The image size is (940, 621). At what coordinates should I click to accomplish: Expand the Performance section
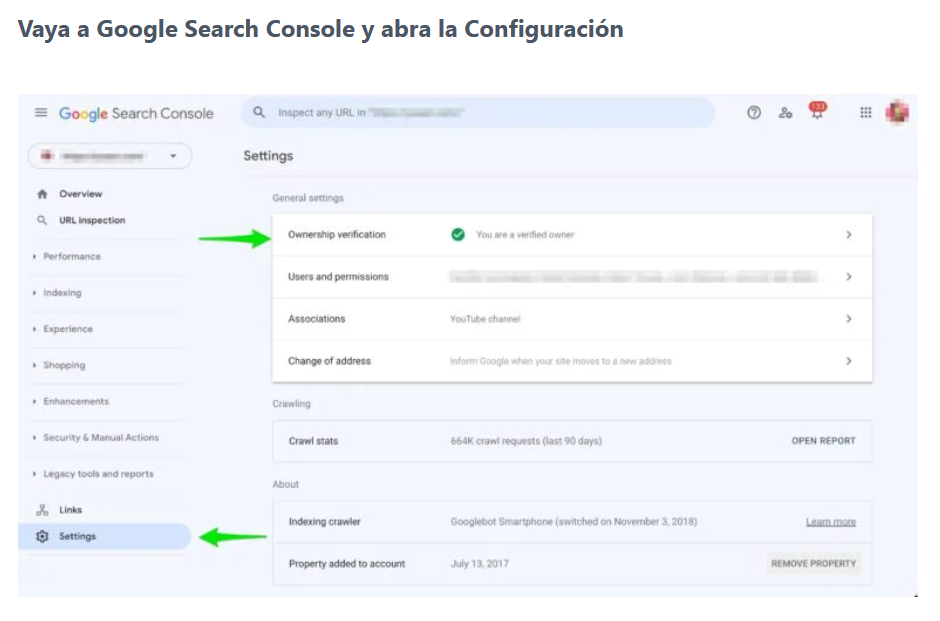click(72, 257)
